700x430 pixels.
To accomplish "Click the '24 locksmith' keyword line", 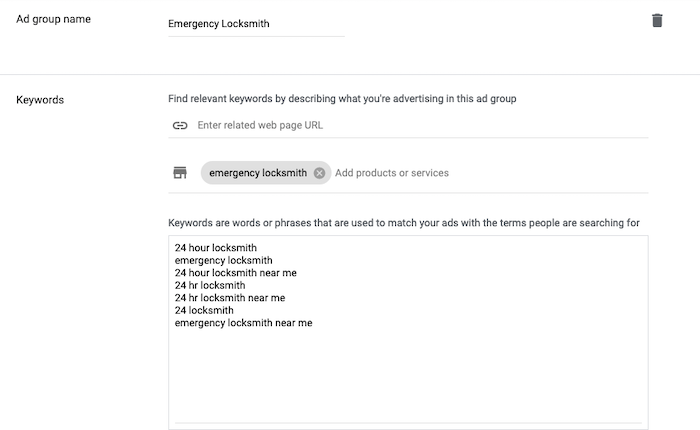I will tap(204, 310).
